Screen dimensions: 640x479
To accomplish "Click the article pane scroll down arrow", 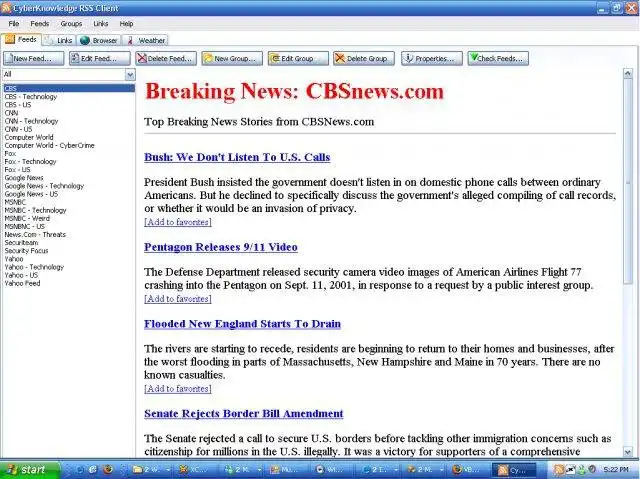I will tap(628, 451).
